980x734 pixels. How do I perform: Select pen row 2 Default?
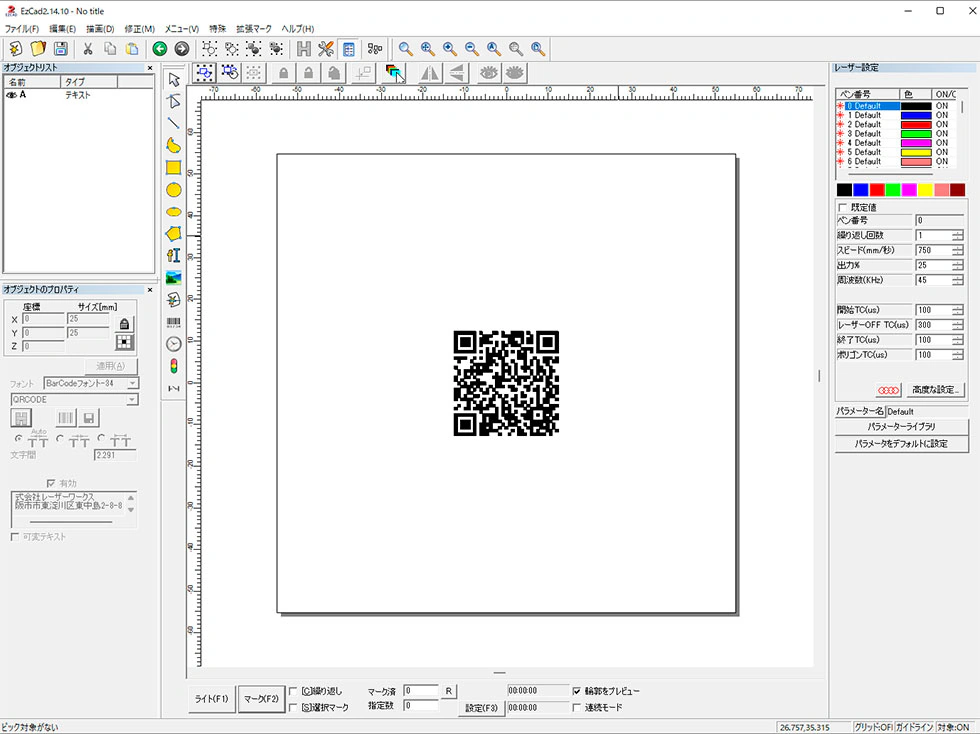[894, 124]
